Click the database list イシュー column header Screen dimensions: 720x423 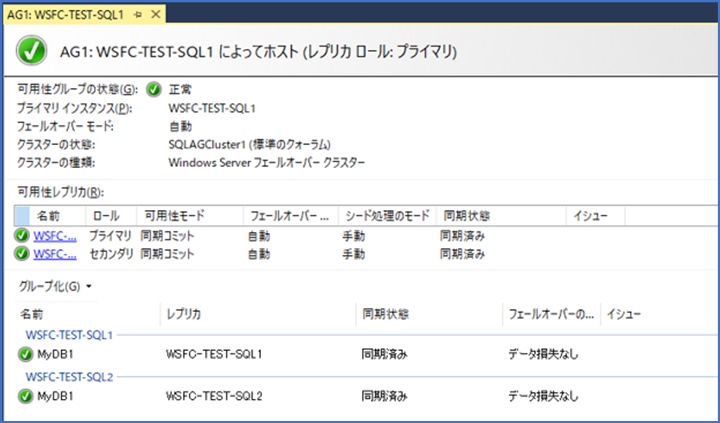[x=624, y=314]
